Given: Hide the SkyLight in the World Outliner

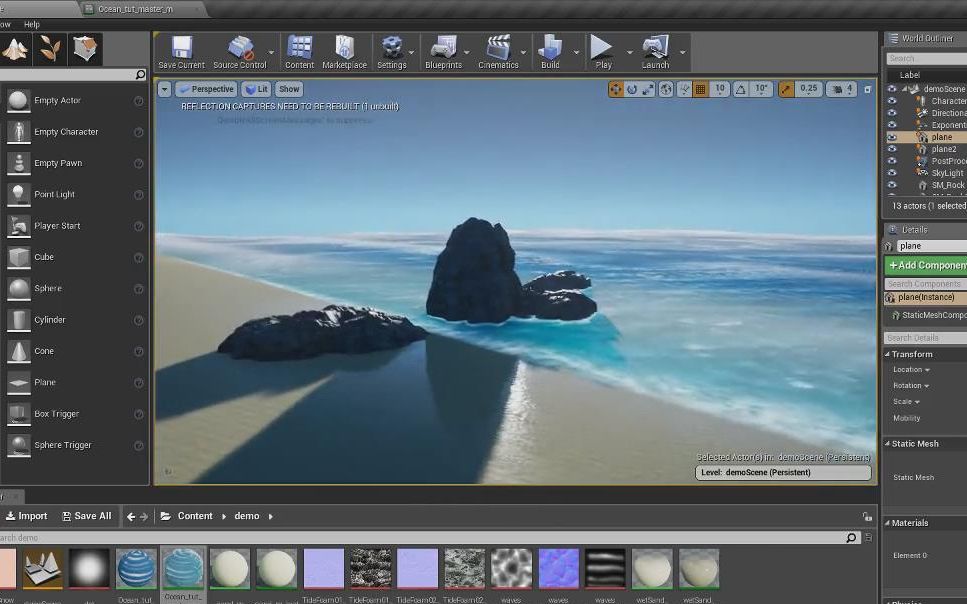Looking at the screenshot, I should pos(893,172).
